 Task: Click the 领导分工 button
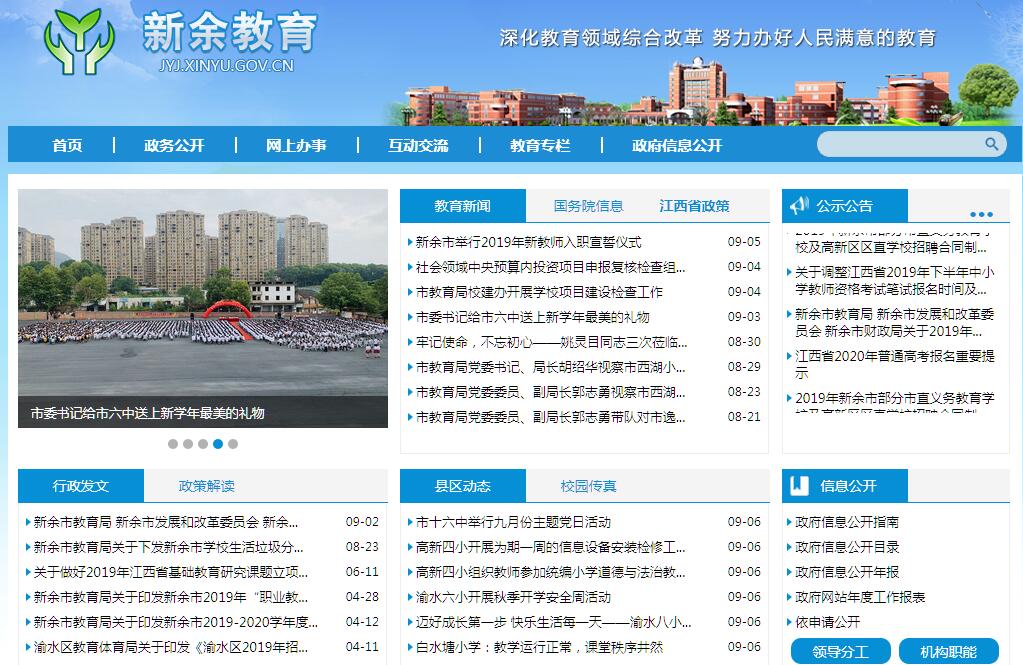840,651
